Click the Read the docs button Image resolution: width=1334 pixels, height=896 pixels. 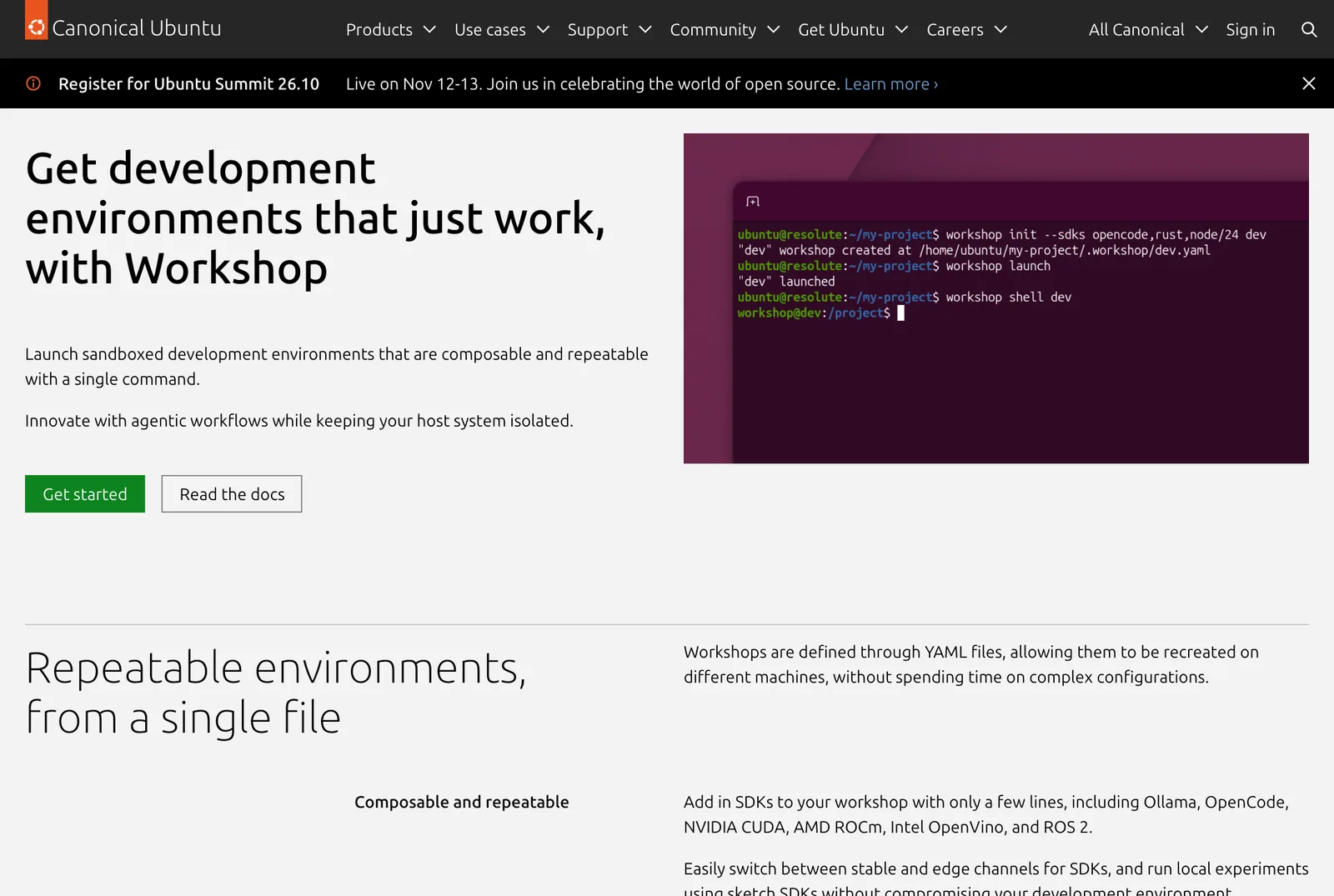tap(232, 494)
